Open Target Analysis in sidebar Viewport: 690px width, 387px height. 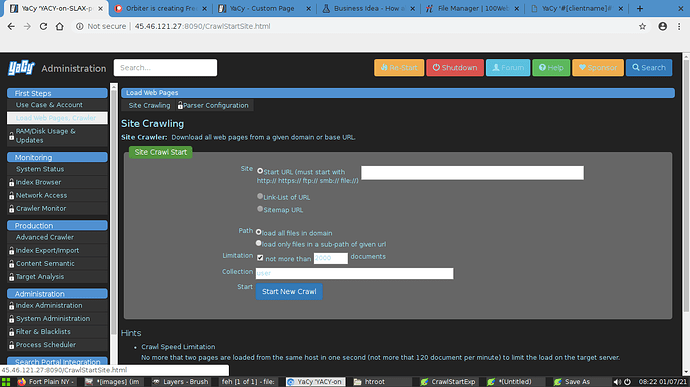tap(57, 277)
